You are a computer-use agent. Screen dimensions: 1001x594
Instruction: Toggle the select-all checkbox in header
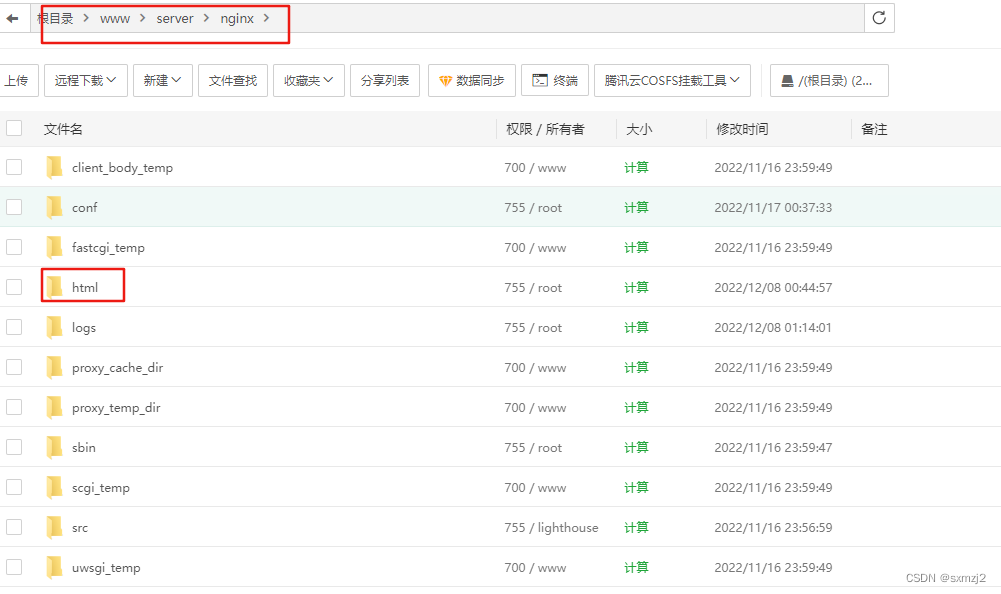14,128
